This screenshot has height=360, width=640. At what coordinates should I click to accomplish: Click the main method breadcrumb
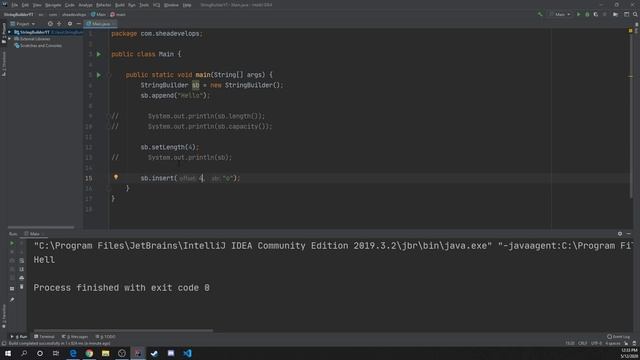point(118,14)
